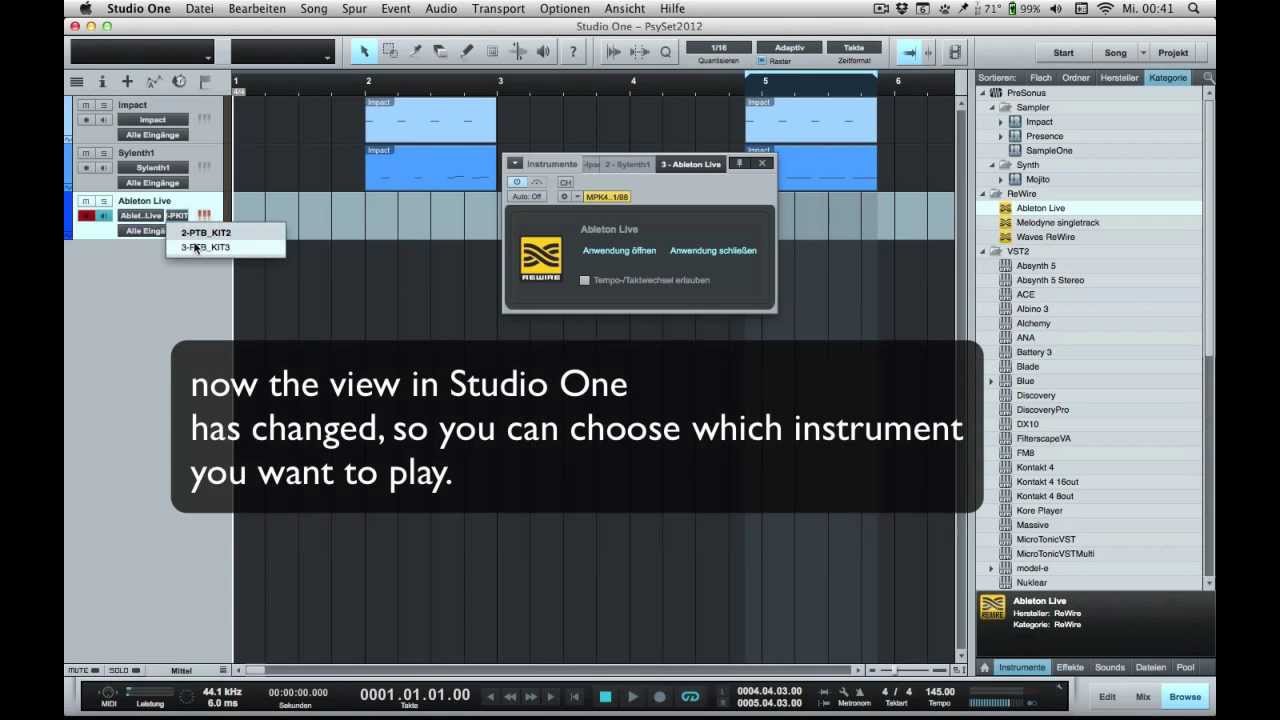This screenshot has height=720, width=1280.
Task: Select the Paint (pencil) tool
Action: click(x=467, y=52)
